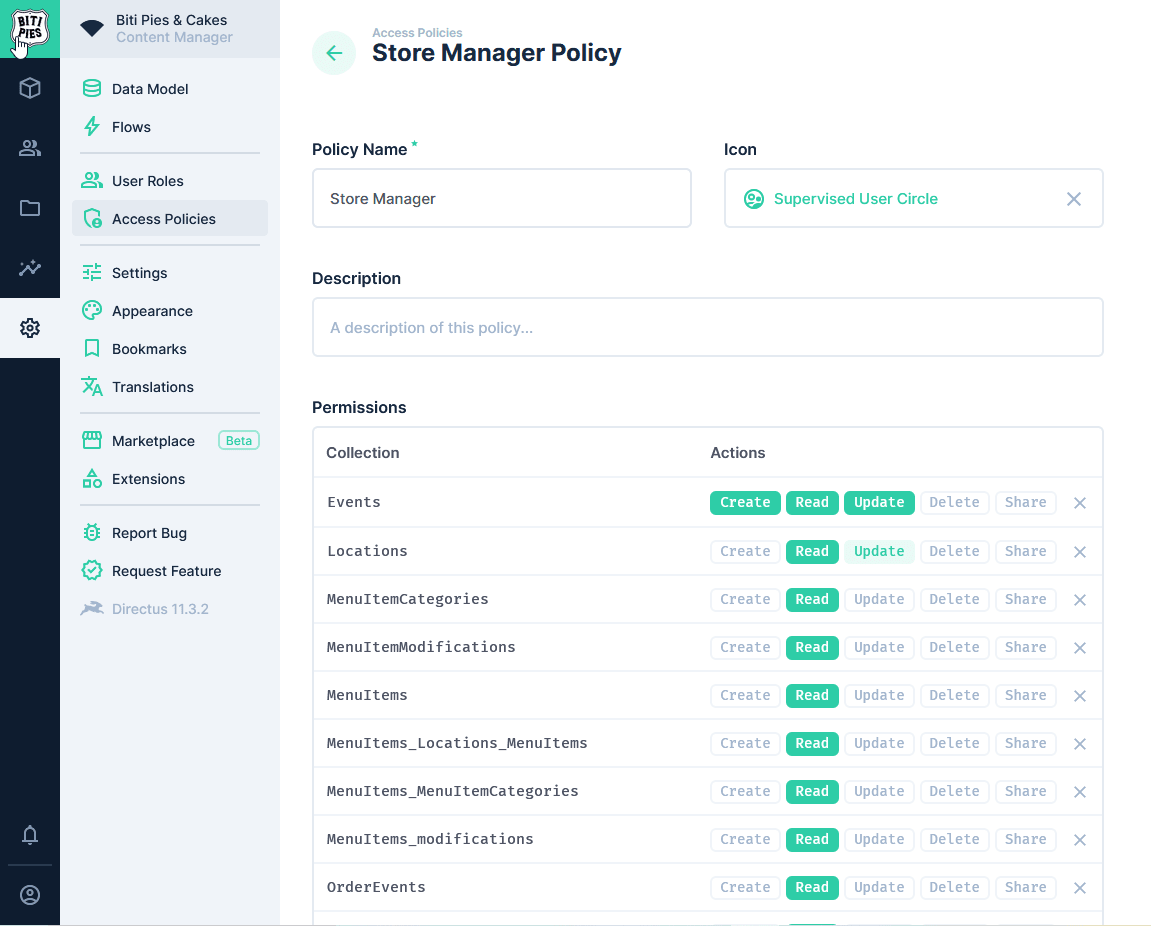
Task: Open the File Library module
Action: (29, 208)
